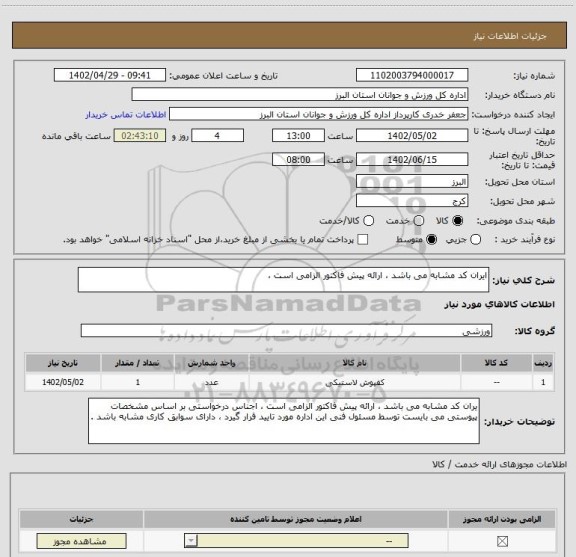576x557 pixels.
Task: Click the validity time field 08:00
Action: (298, 159)
